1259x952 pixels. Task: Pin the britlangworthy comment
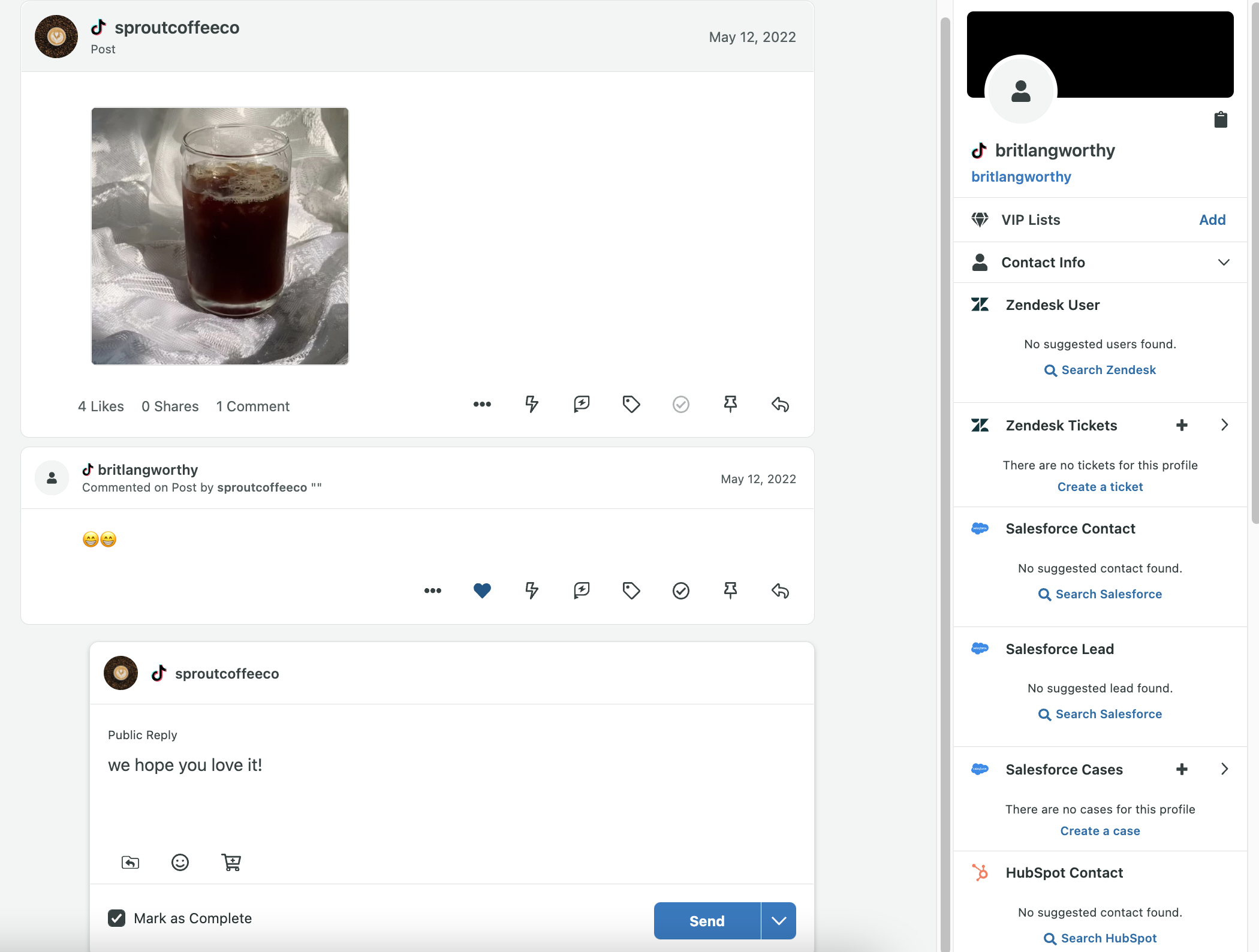click(x=730, y=591)
